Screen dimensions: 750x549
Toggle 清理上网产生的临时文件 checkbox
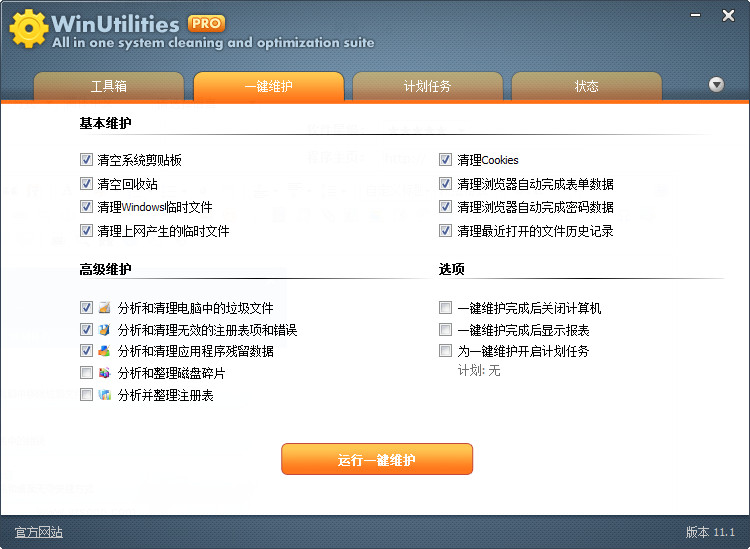pyautogui.click(x=86, y=231)
